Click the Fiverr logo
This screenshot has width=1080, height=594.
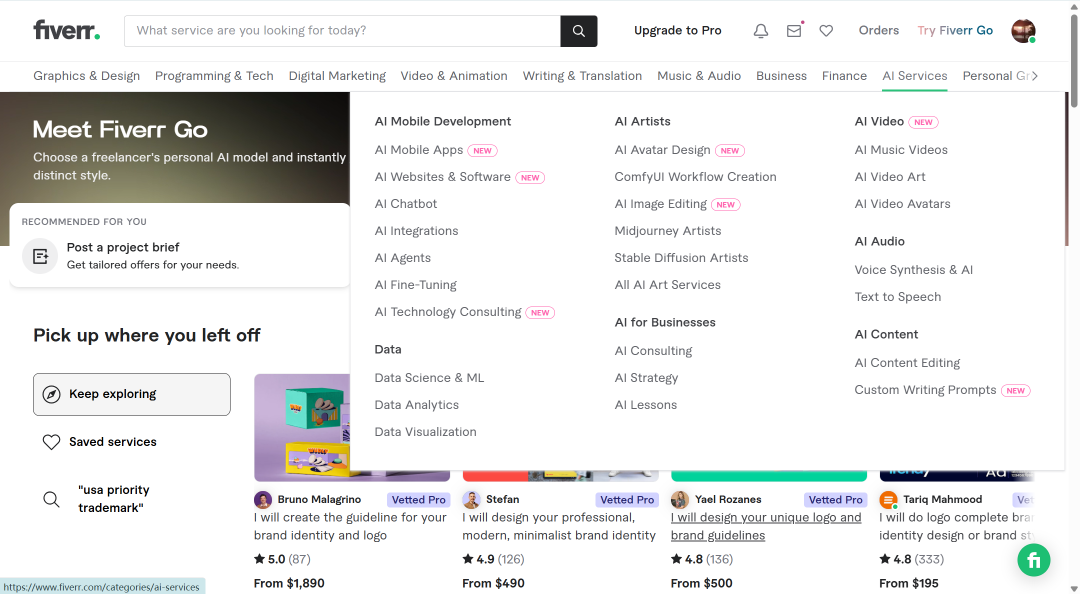pyautogui.click(x=67, y=30)
